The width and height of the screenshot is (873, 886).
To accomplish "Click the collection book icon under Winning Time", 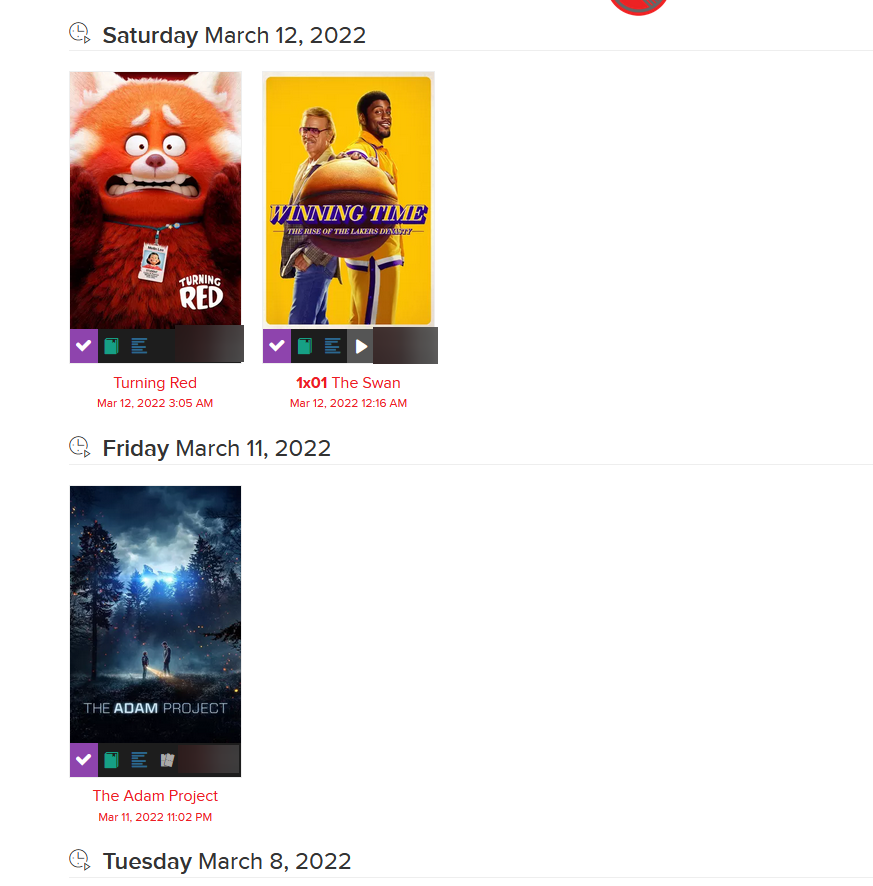I will point(305,346).
